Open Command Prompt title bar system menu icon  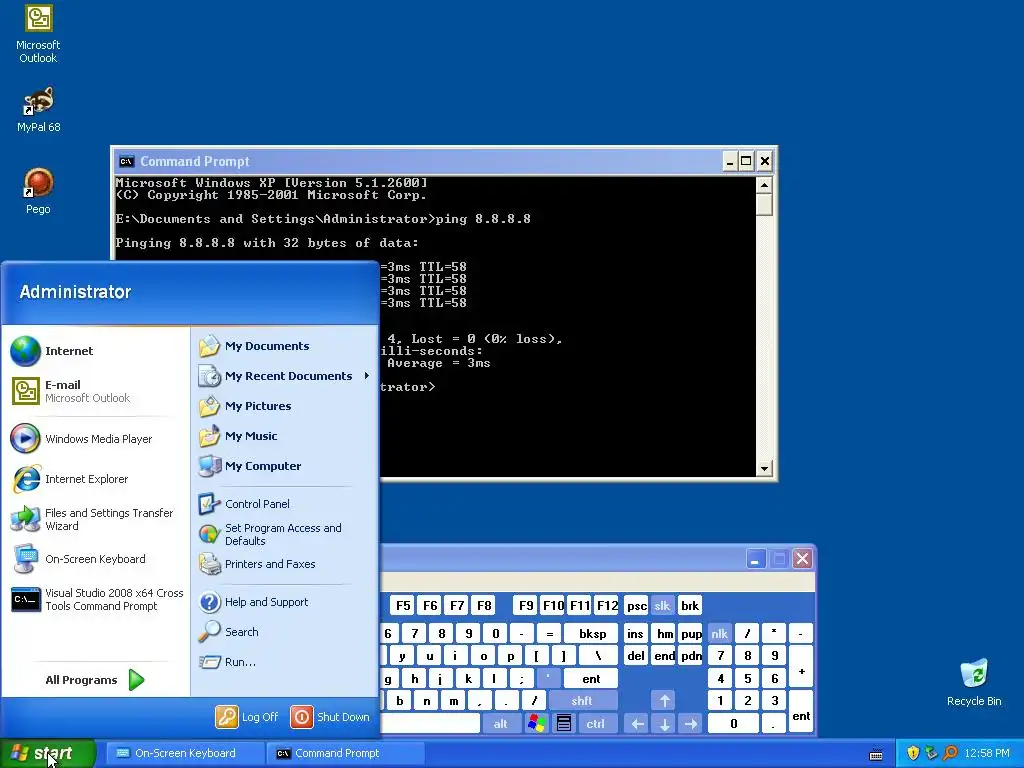tap(127, 161)
